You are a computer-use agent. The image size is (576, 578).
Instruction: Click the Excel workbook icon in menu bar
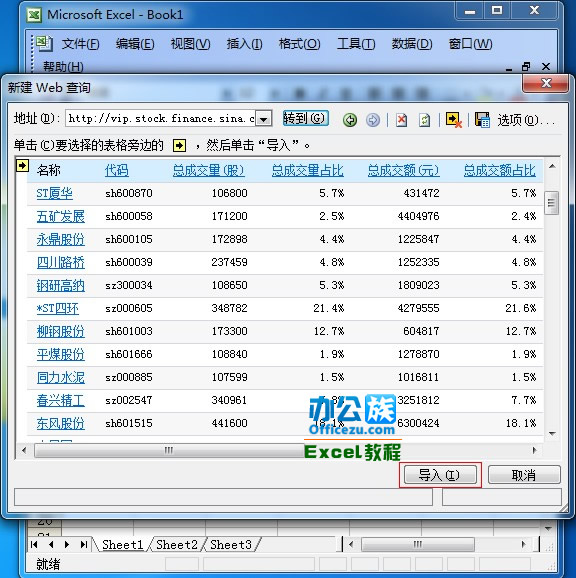click(44, 43)
